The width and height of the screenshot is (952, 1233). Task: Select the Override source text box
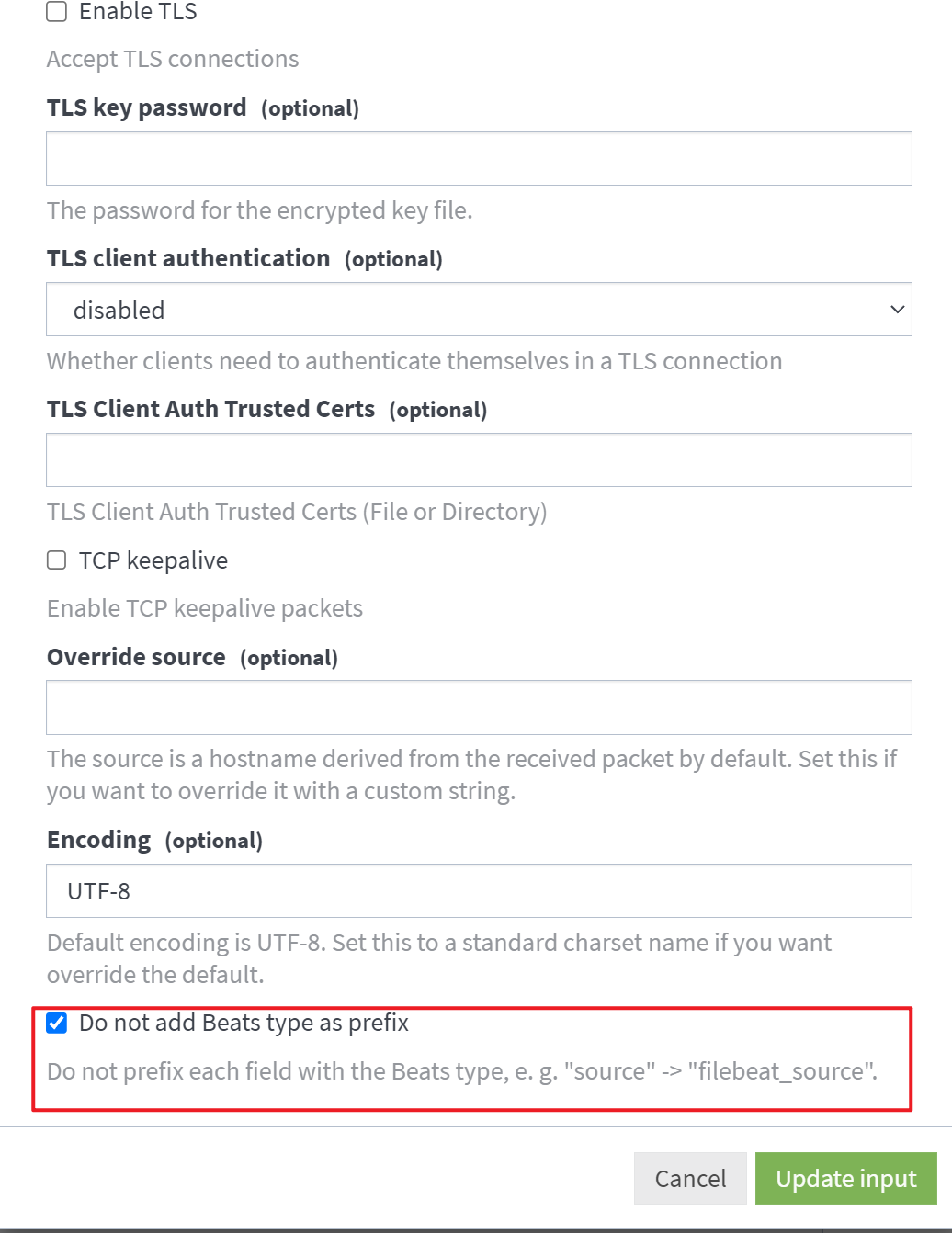tap(478, 707)
